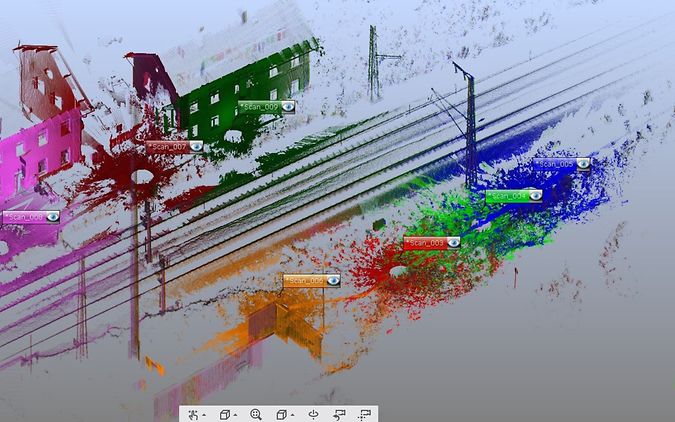Open the navigation mode dropdown arrow

point(204,415)
